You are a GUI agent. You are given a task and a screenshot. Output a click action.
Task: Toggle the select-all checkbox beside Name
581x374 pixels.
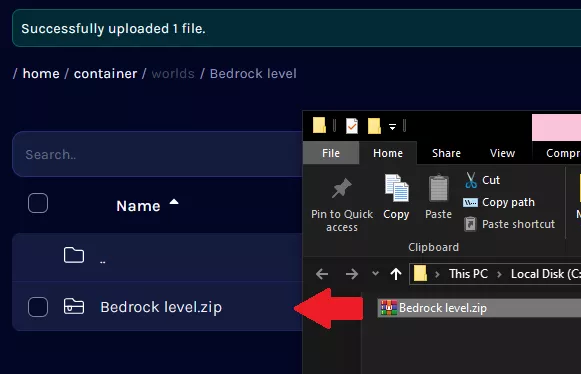click(38, 203)
